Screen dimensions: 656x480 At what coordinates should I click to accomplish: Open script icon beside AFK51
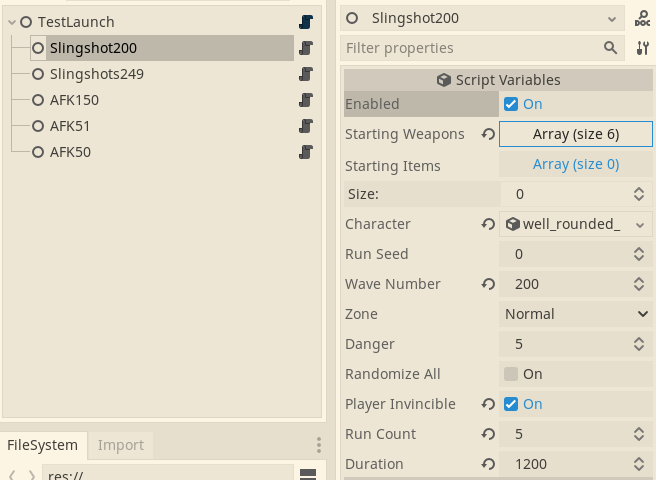(306, 126)
